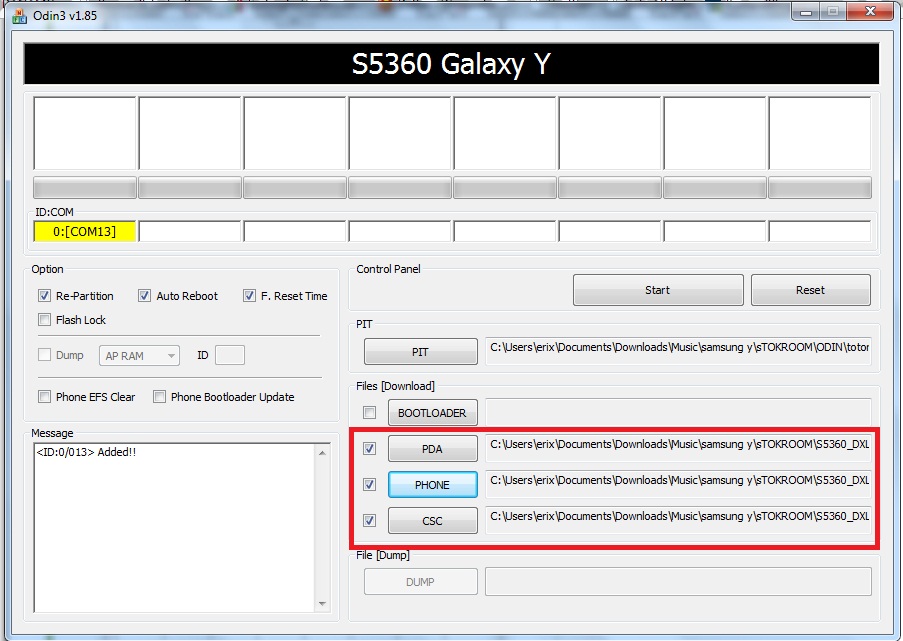Check the BOOTLOADER file checkbox

[x=370, y=413]
